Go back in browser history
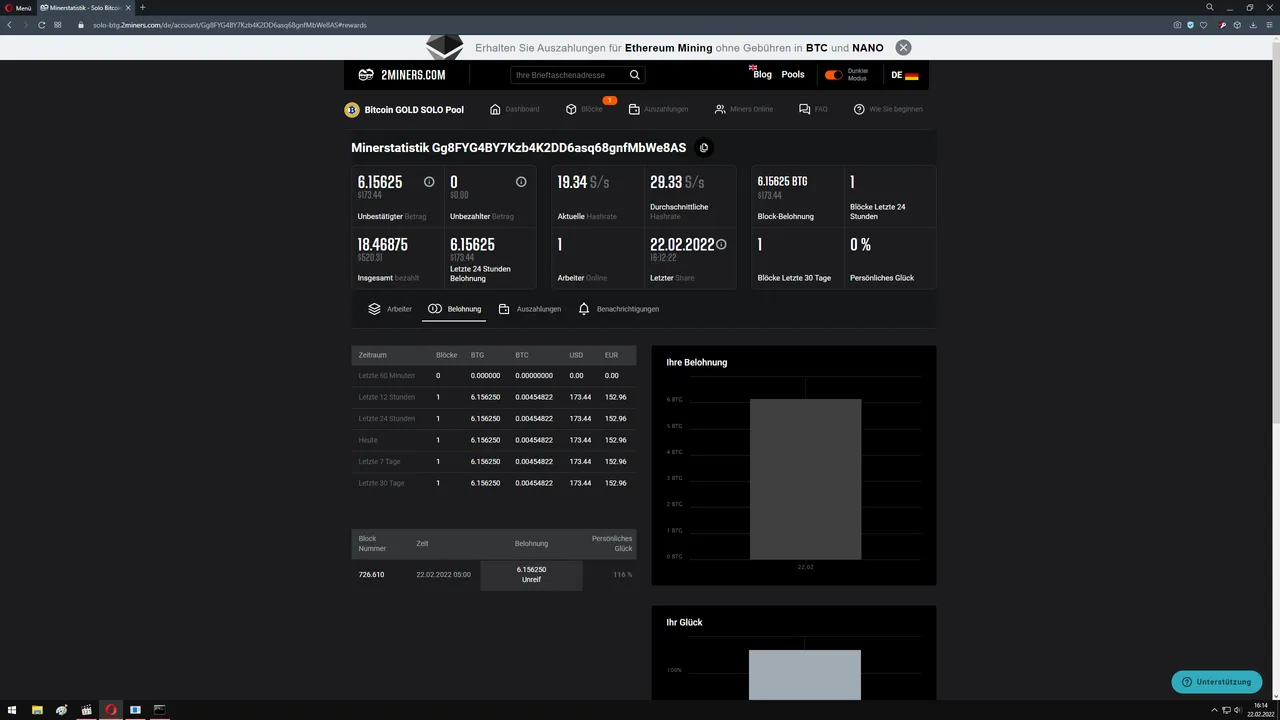 tap(9, 24)
